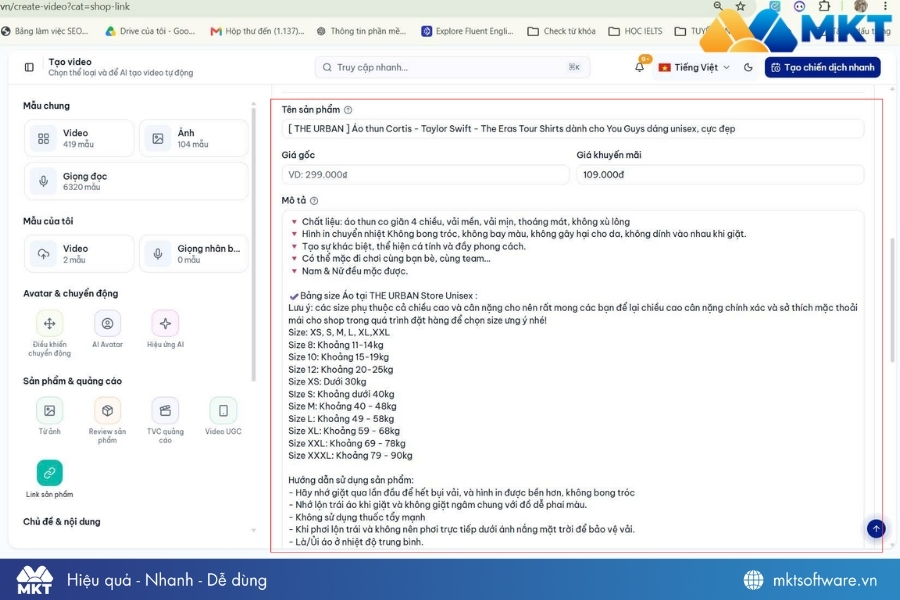The height and width of the screenshot is (600, 900).
Task: Open Bảng làm việc SEO bookmark
Action: 45,31
